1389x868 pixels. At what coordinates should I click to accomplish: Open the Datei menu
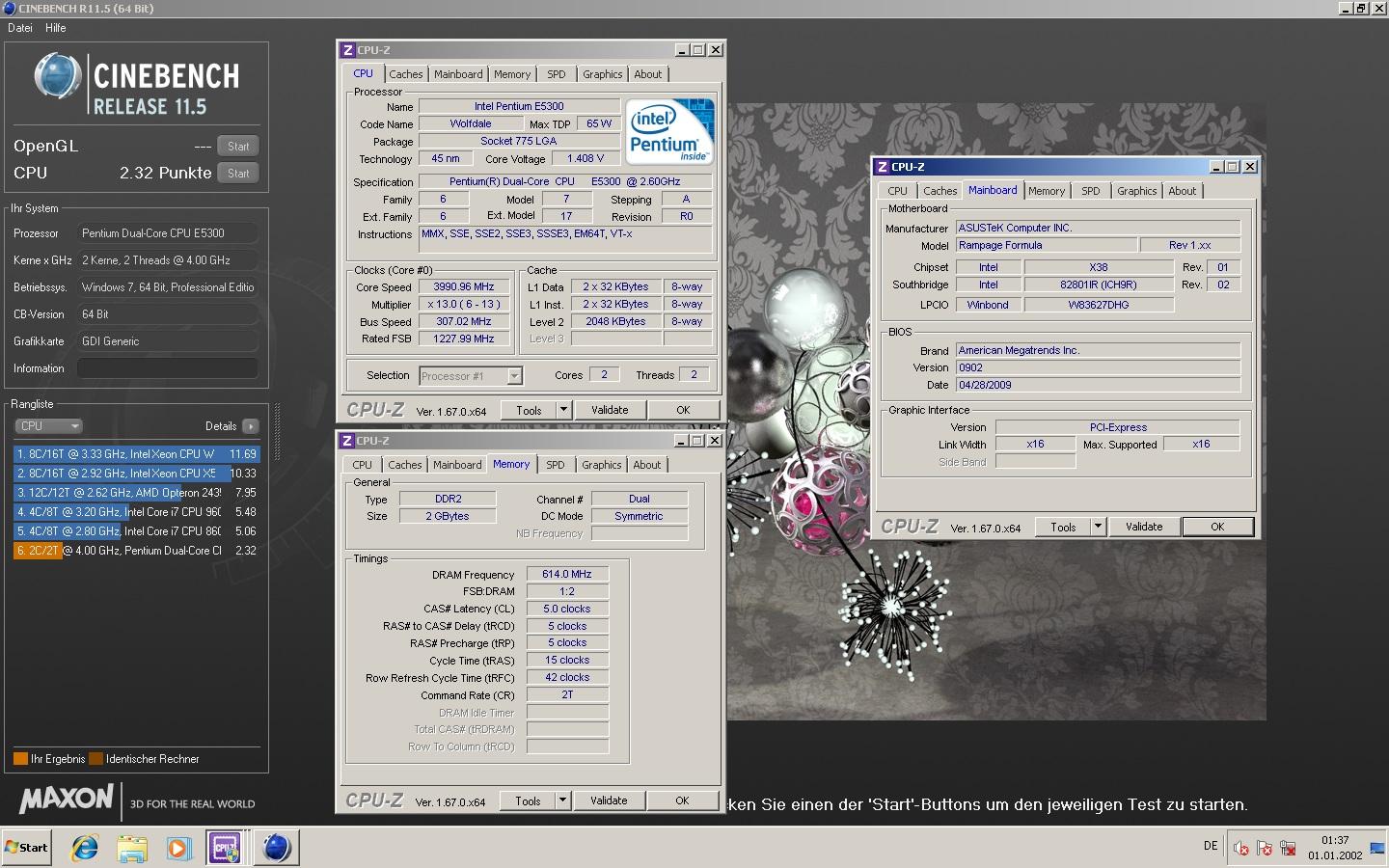tap(20, 28)
